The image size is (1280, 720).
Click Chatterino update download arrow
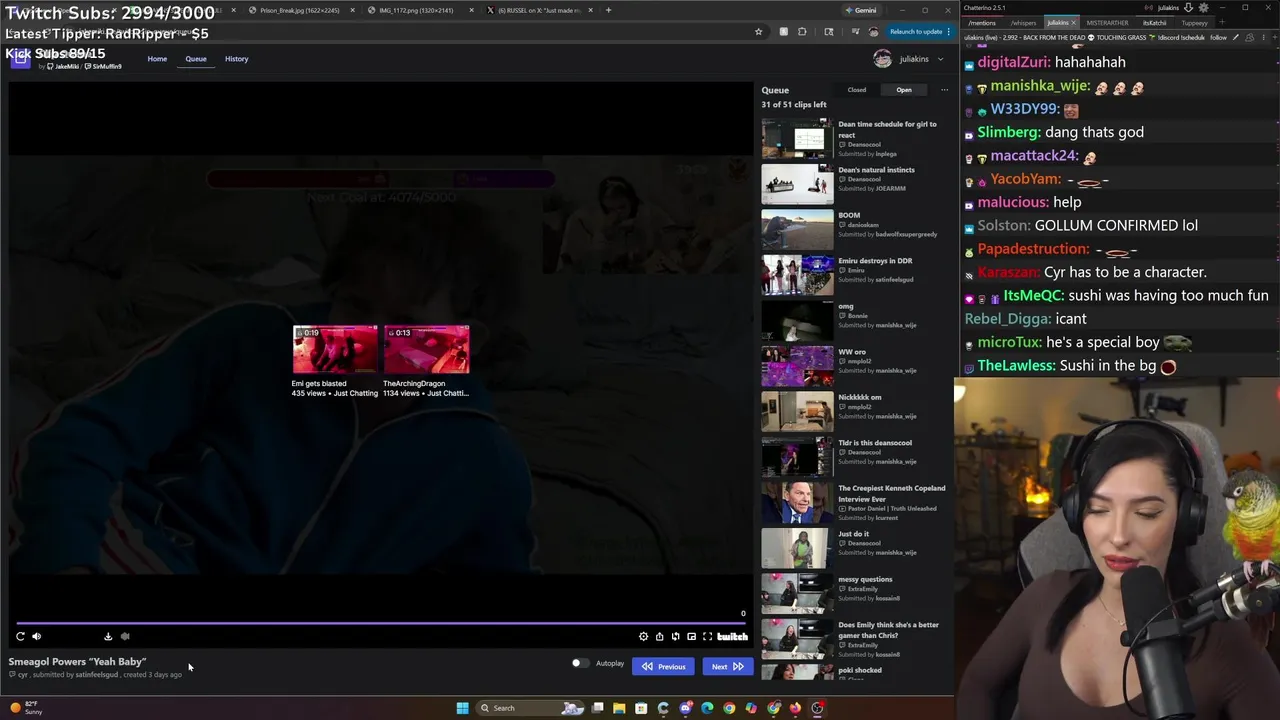[1188, 7]
